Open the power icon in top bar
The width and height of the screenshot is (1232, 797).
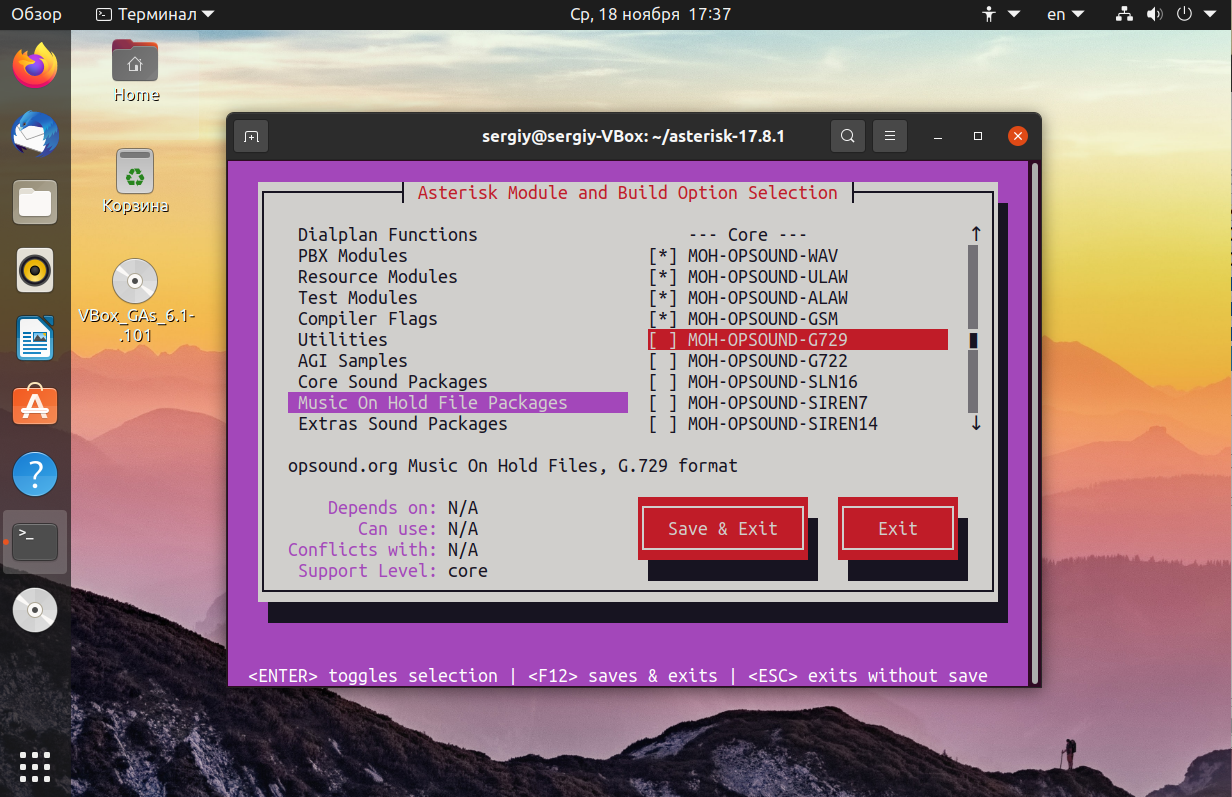[x=1185, y=14]
